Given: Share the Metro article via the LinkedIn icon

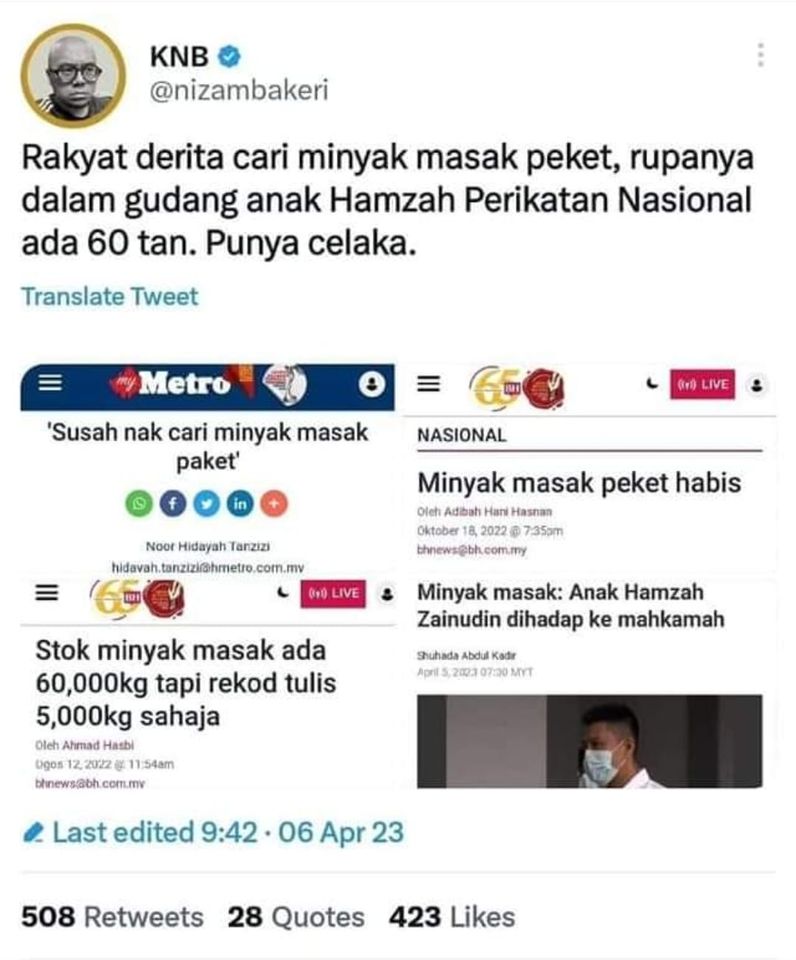Looking at the screenshot, I should tap(240, 503).
